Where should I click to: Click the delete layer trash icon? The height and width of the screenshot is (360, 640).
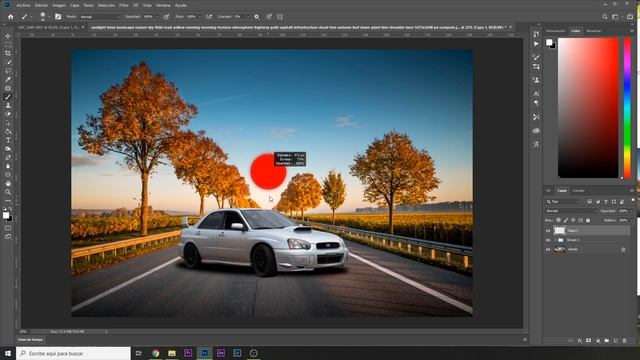pyautogui.click(x=624, y=340)
